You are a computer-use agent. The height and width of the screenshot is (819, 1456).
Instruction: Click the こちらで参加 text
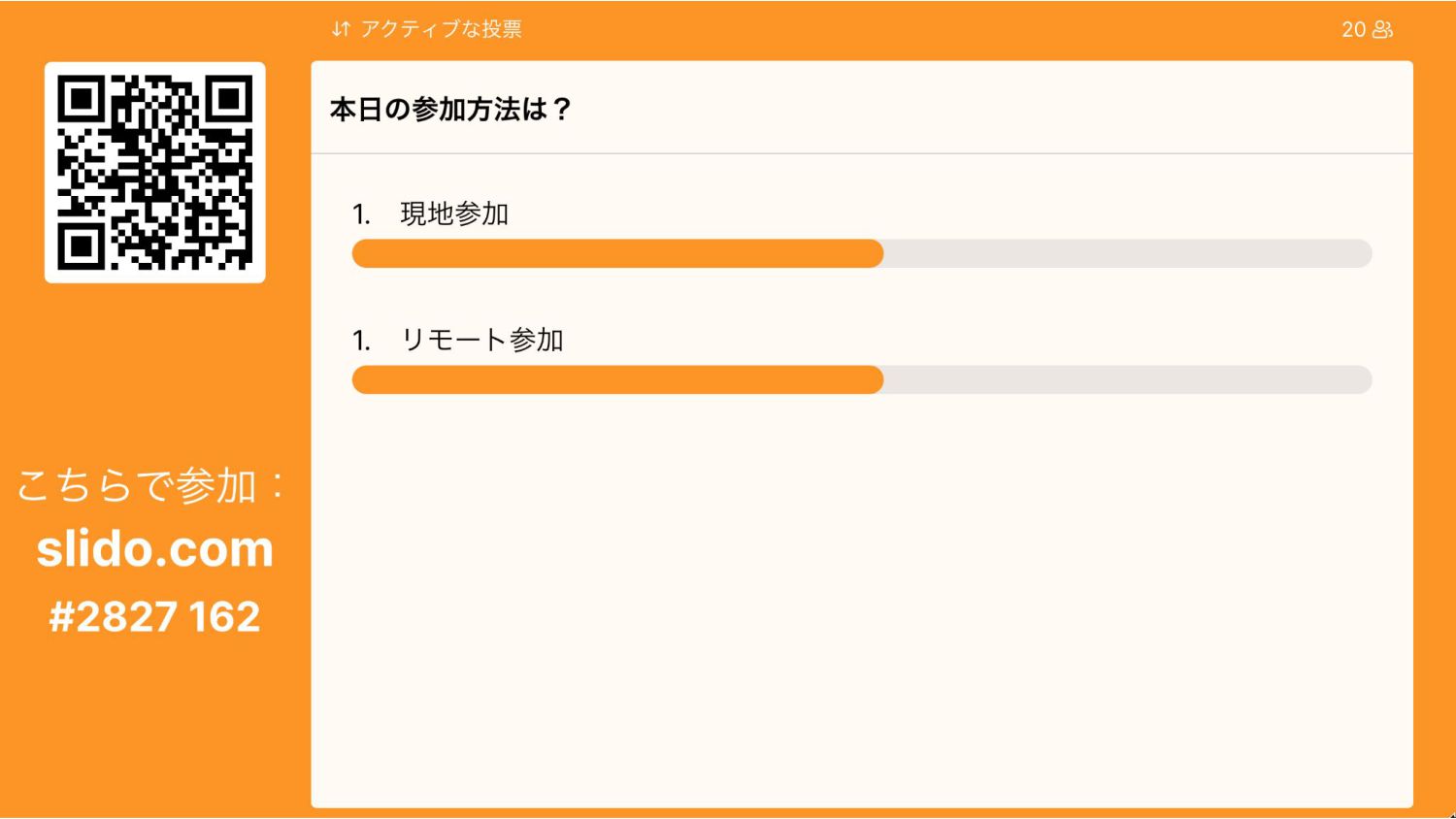coord(137,485)
